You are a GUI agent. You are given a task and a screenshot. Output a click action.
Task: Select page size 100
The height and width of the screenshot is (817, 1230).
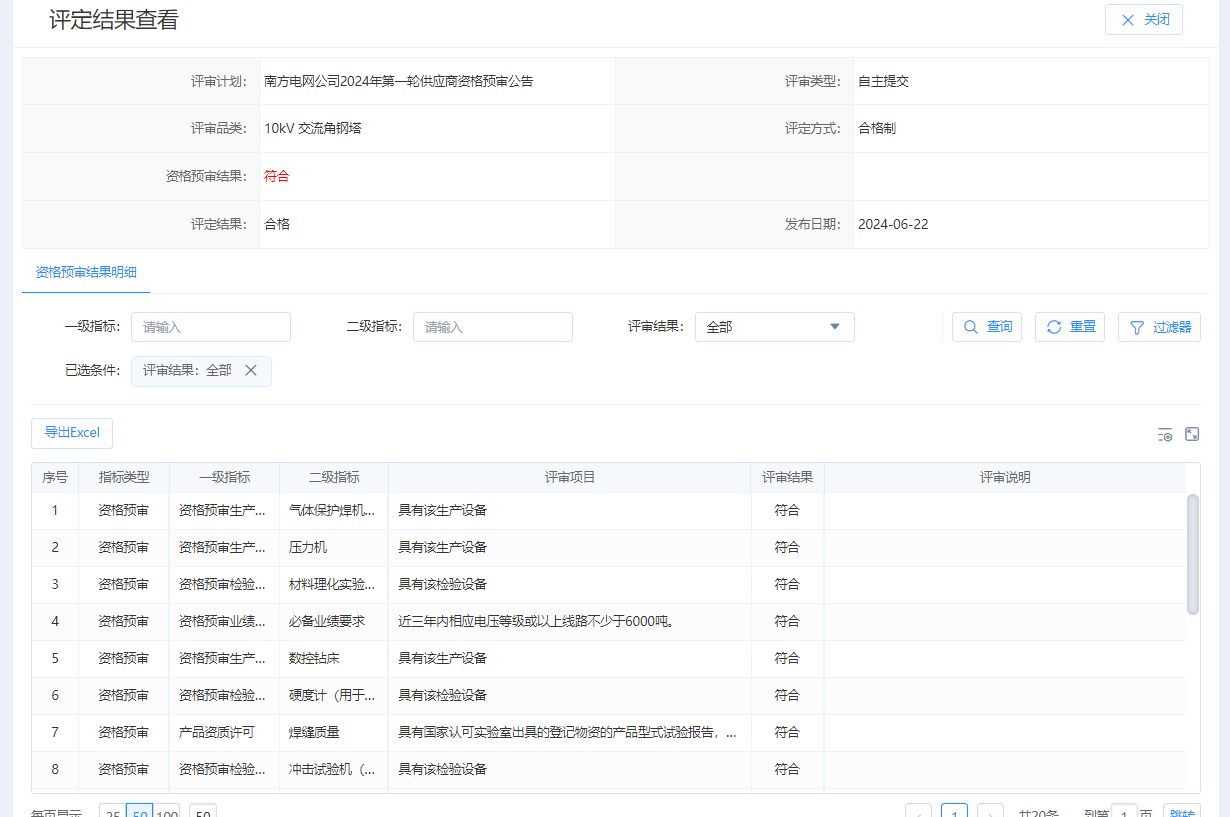click(x=166, y=812)
